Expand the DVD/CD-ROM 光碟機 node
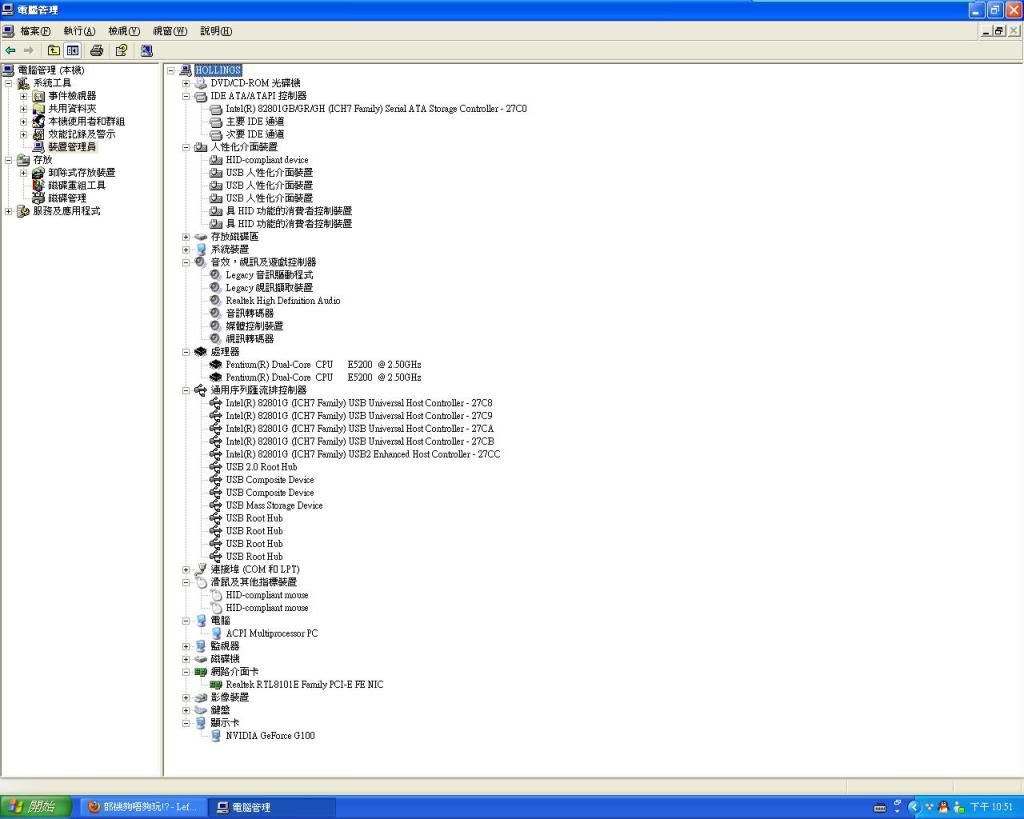This screenshot has width=1024, height=819. click(186, 83)
